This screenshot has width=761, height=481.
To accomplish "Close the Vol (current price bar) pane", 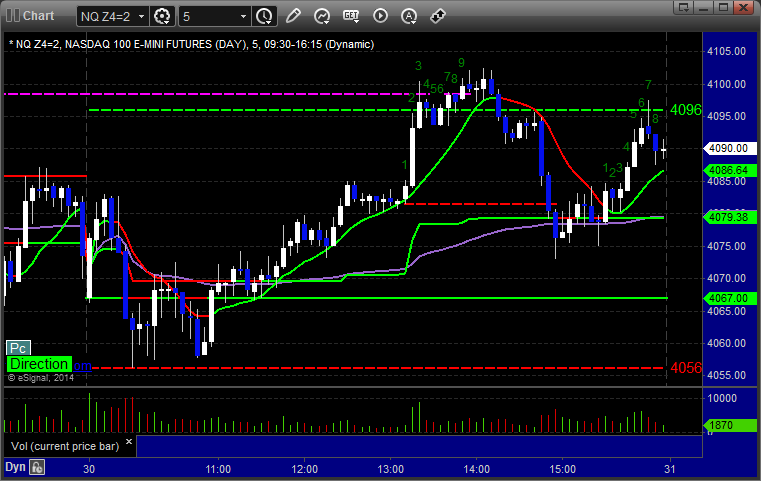I will [x=129, y=442].
